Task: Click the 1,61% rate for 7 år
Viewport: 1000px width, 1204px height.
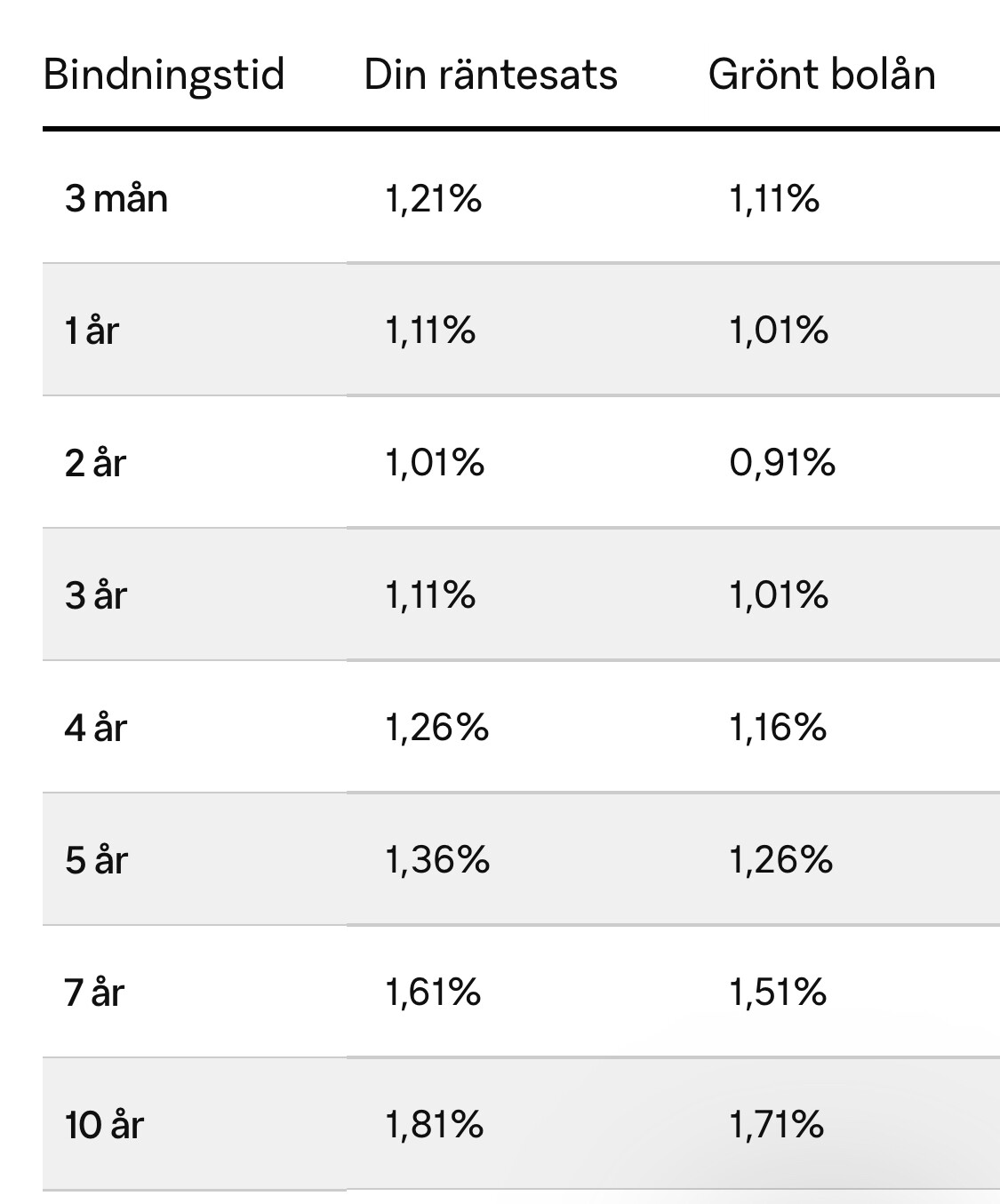Action: pos(433,993)
